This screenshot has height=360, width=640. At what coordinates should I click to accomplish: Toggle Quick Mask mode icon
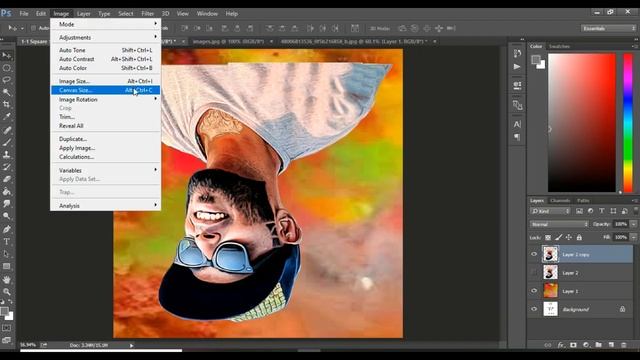click(7, 328)
